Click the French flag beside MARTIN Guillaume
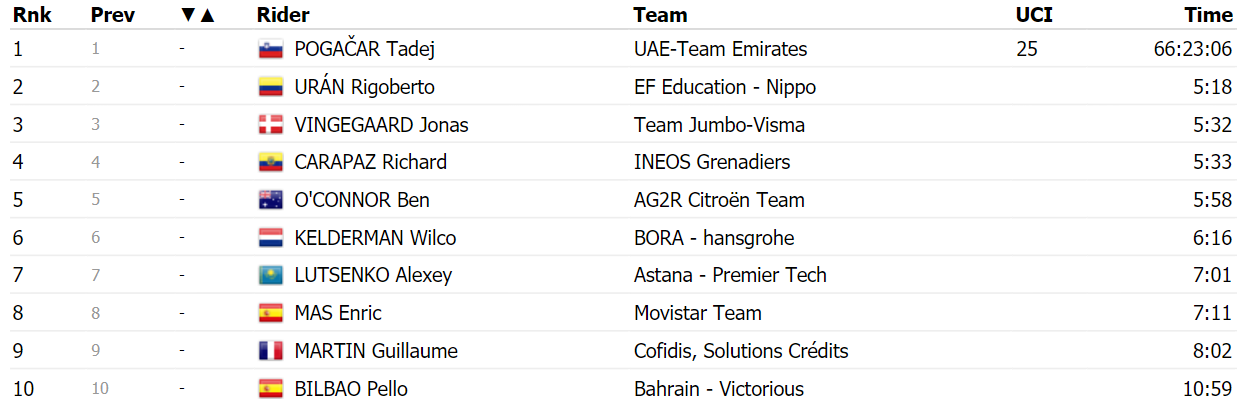 (x=270, y=351)
